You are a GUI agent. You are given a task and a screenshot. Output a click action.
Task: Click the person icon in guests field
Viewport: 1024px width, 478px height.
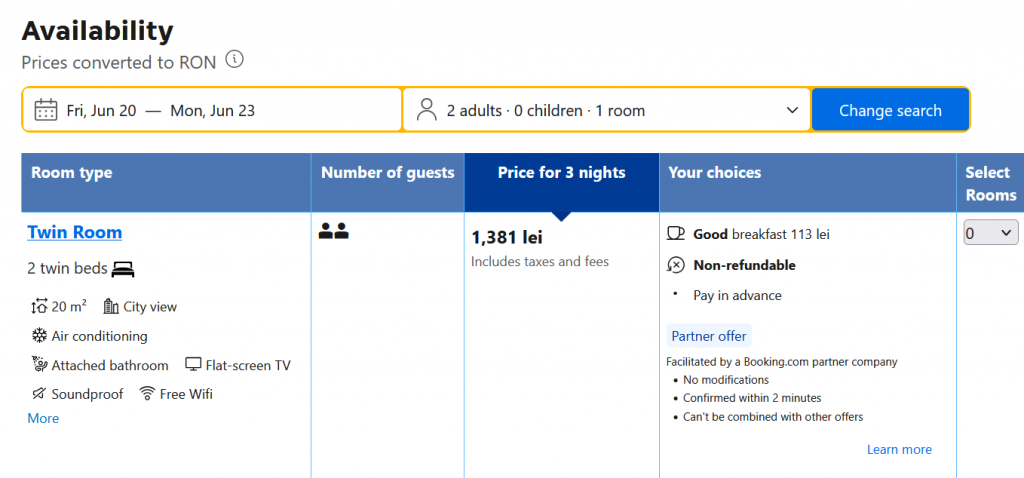[x=427, y=110]
